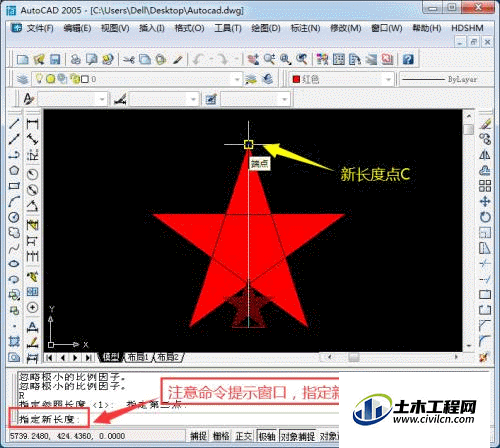Select the Erase tool in Modify toolbar
The height and width of the screenshot is (448, 500).
click(x=485, y=123)
